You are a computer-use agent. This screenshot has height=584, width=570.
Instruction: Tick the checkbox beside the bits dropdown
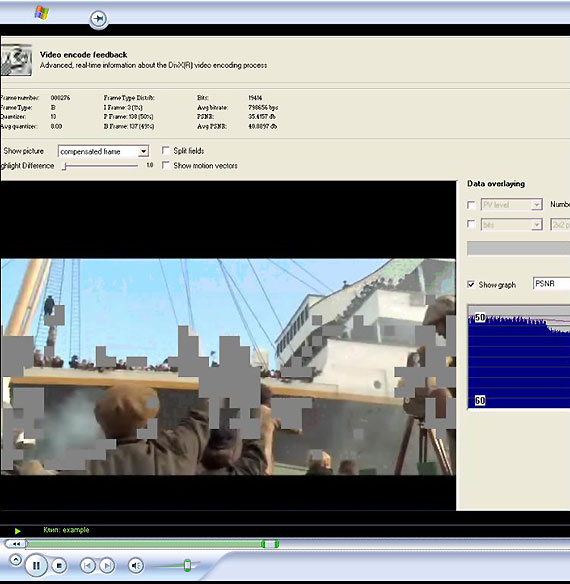[471, 224]
